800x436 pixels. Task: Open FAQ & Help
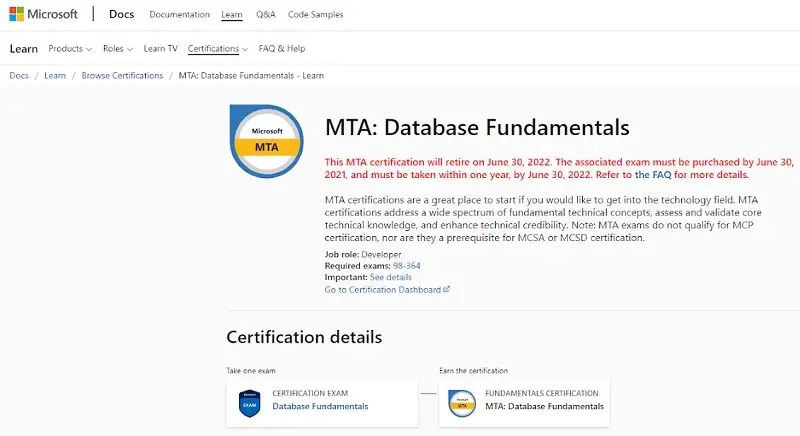pos(282,48)
